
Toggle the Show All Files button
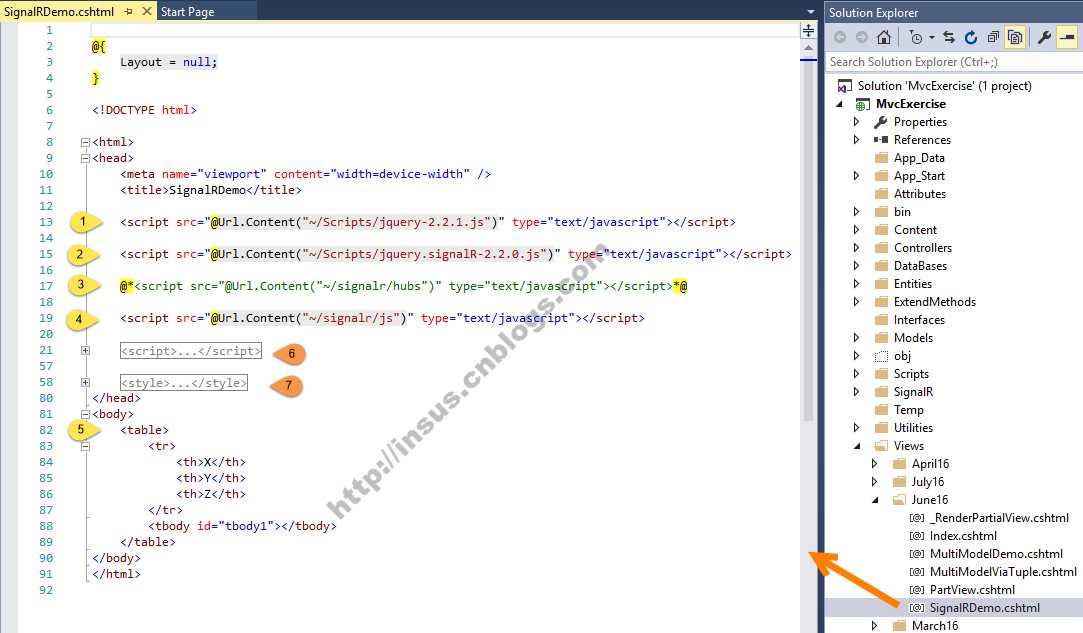click(1015, 37)
